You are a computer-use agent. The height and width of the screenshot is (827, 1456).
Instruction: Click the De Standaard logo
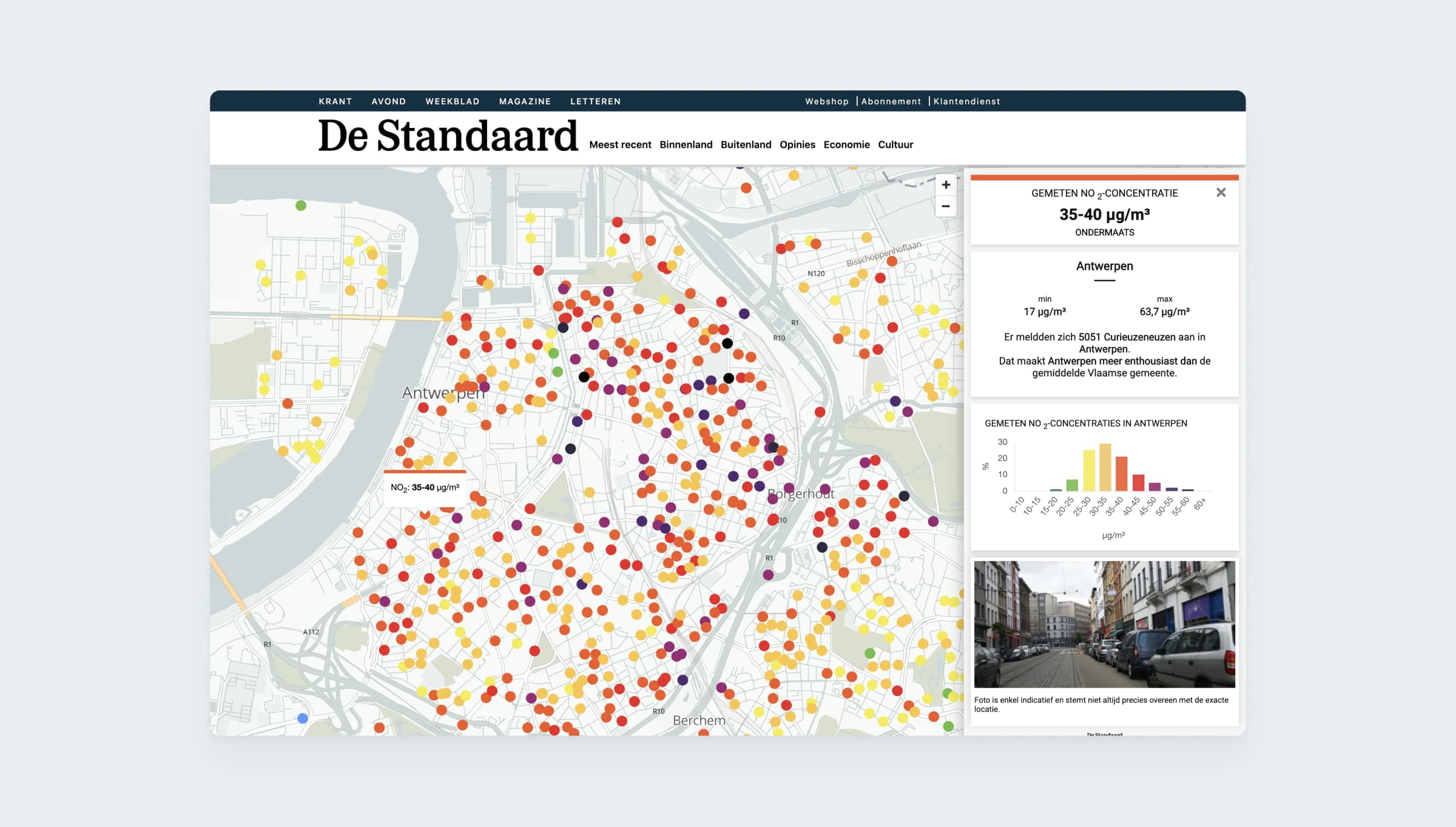coord(448,136)
